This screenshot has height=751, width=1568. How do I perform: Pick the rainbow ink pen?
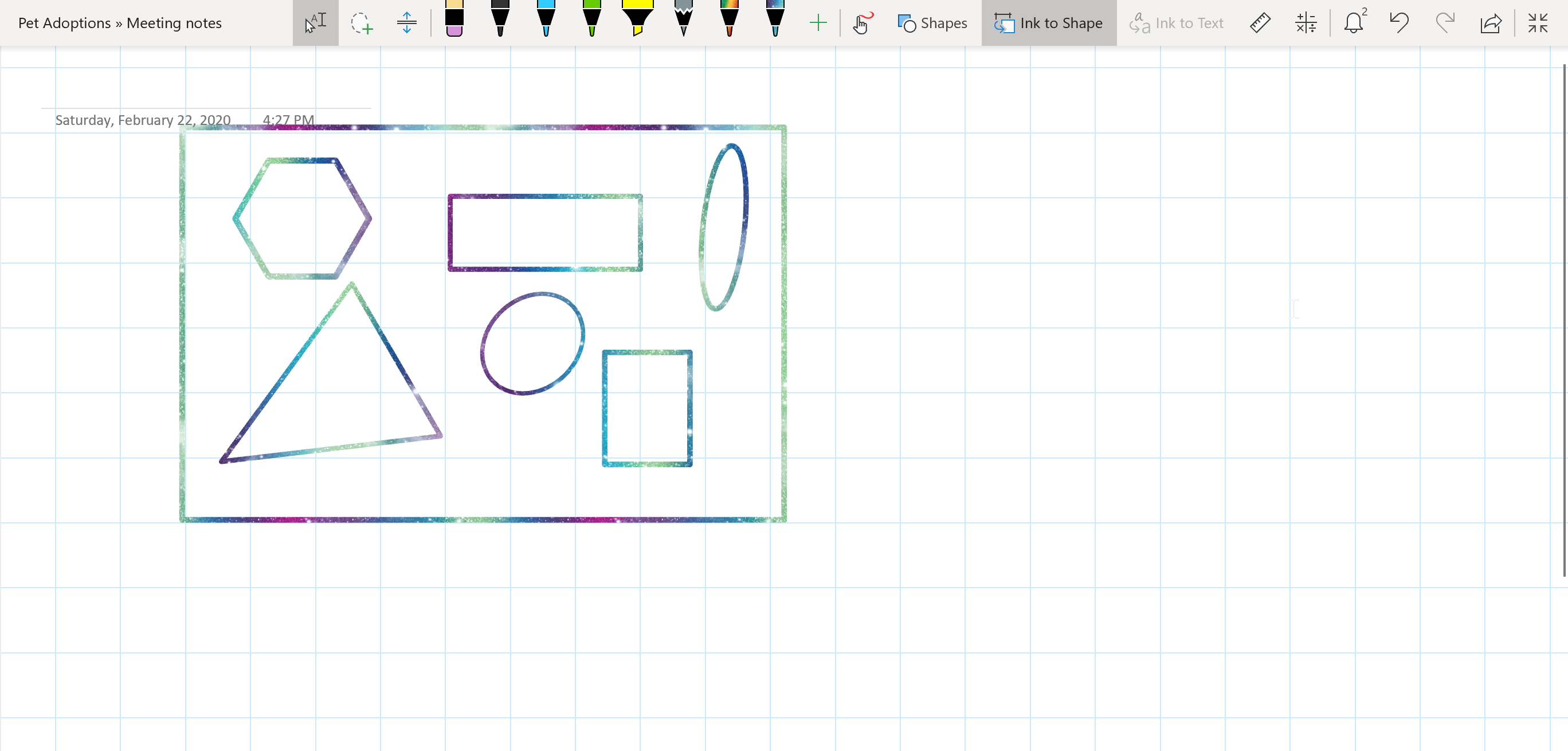pos(729,18)
